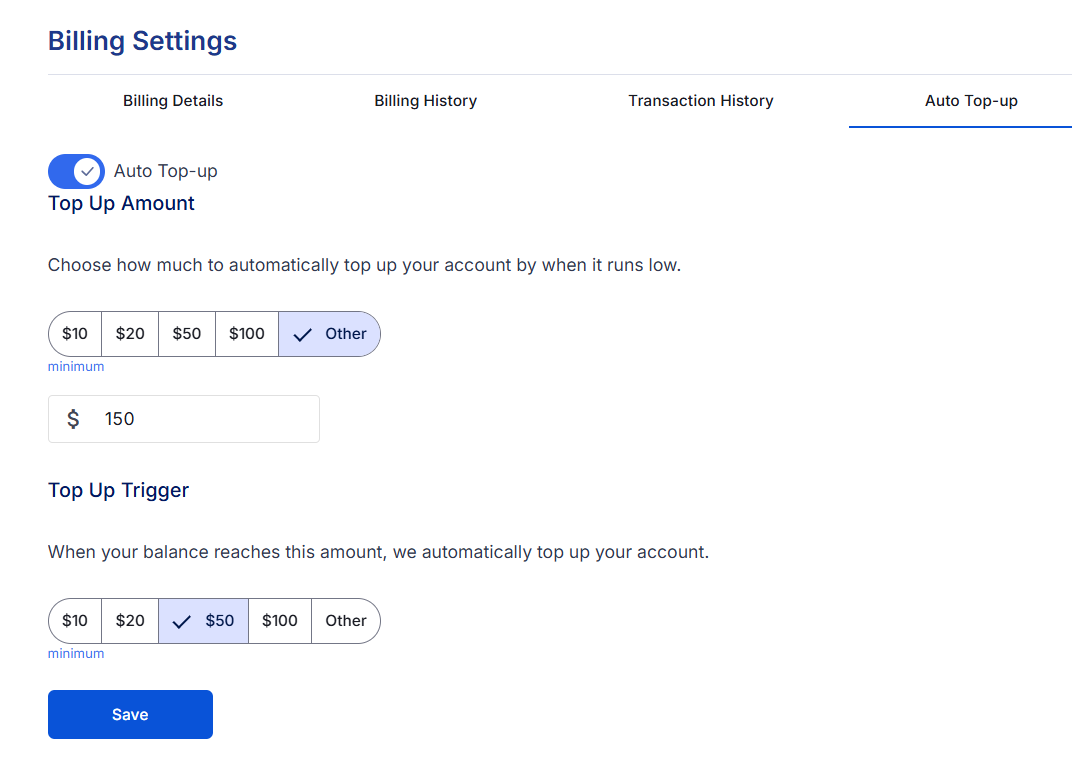Screen dimensions: 1072x783
Task: Click the Save button
Action: click(130, 714)
